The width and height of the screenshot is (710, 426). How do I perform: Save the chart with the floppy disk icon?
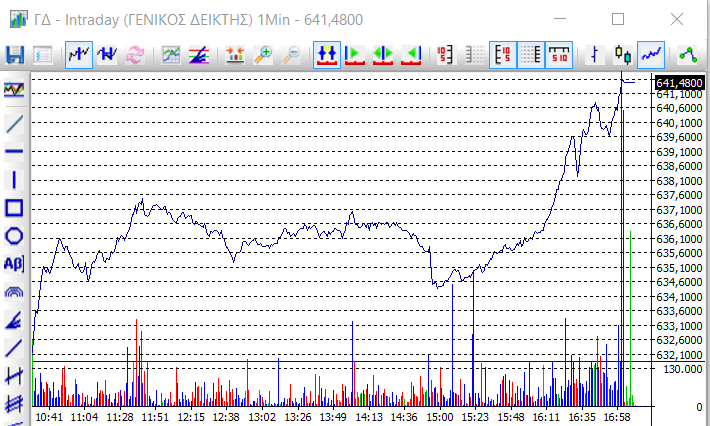[x=14, y=55]
